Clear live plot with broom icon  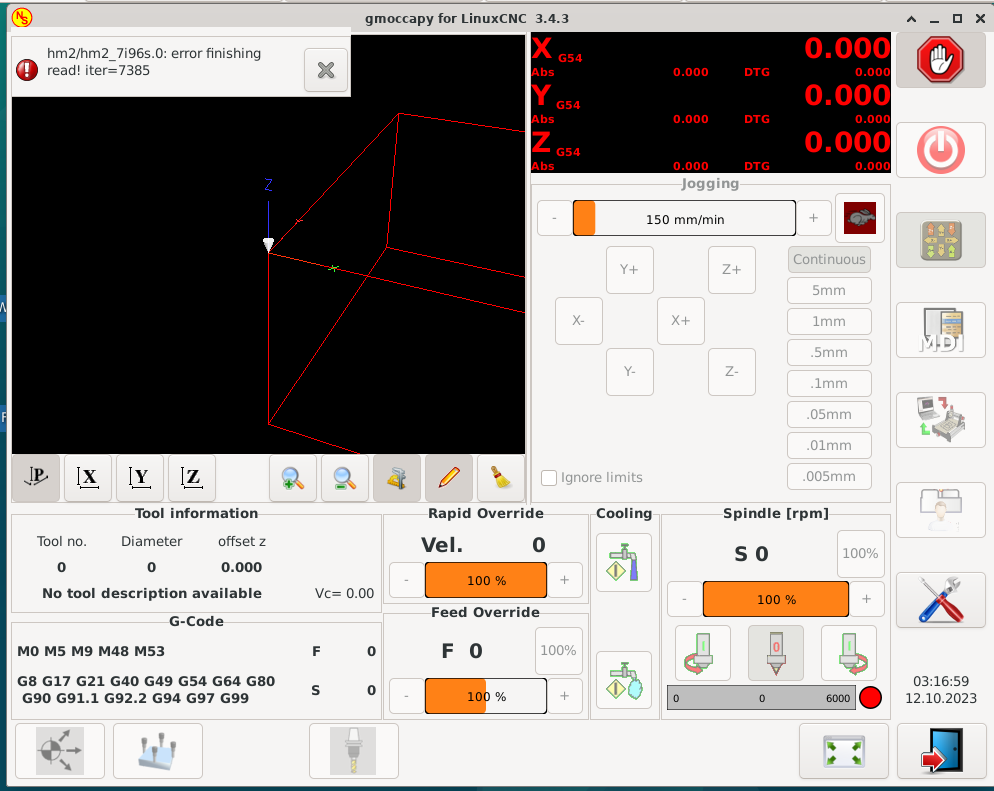click(501, 478)
